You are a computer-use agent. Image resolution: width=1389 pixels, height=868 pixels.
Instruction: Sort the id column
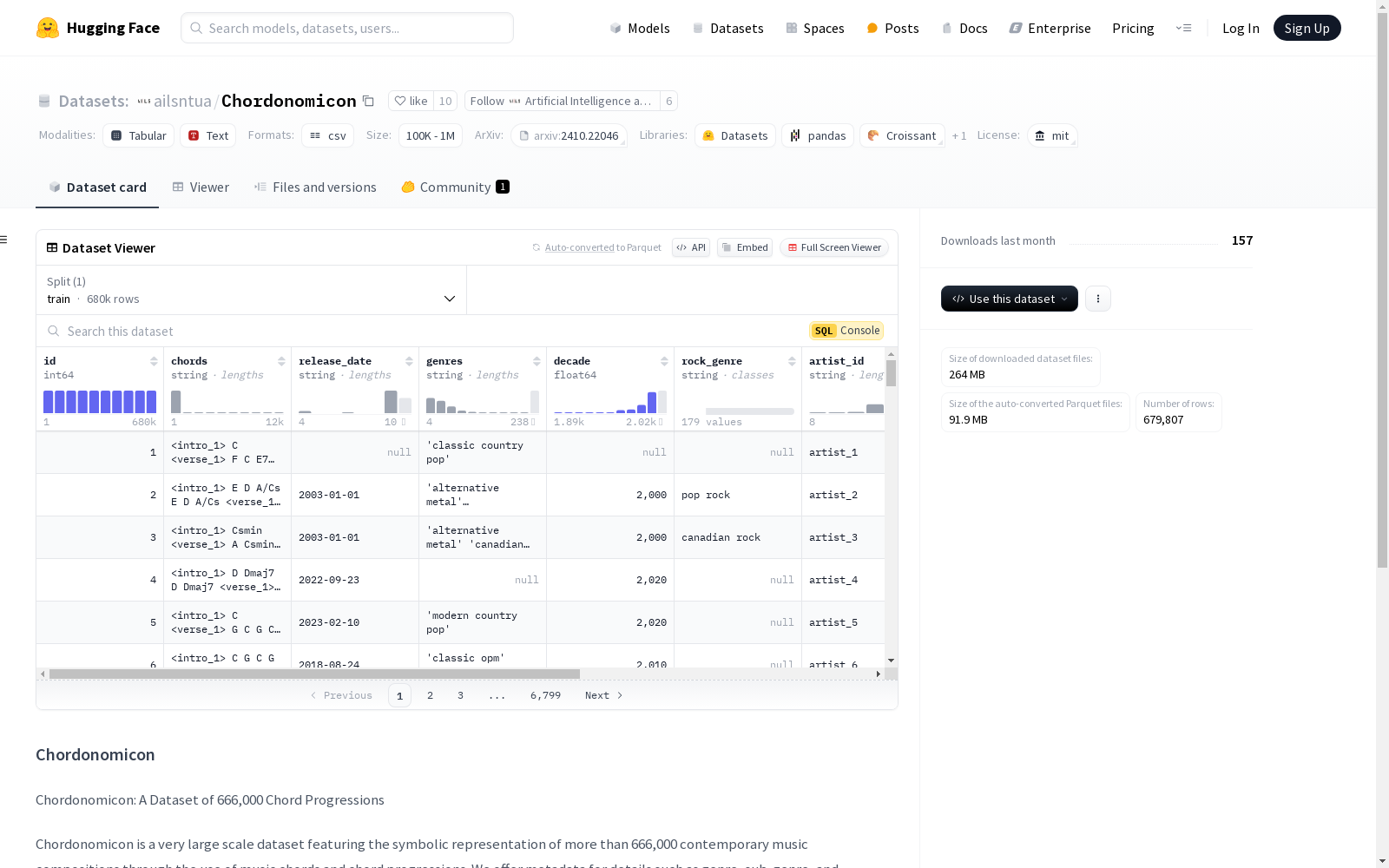pyautogui.click(x=154, y=361)
